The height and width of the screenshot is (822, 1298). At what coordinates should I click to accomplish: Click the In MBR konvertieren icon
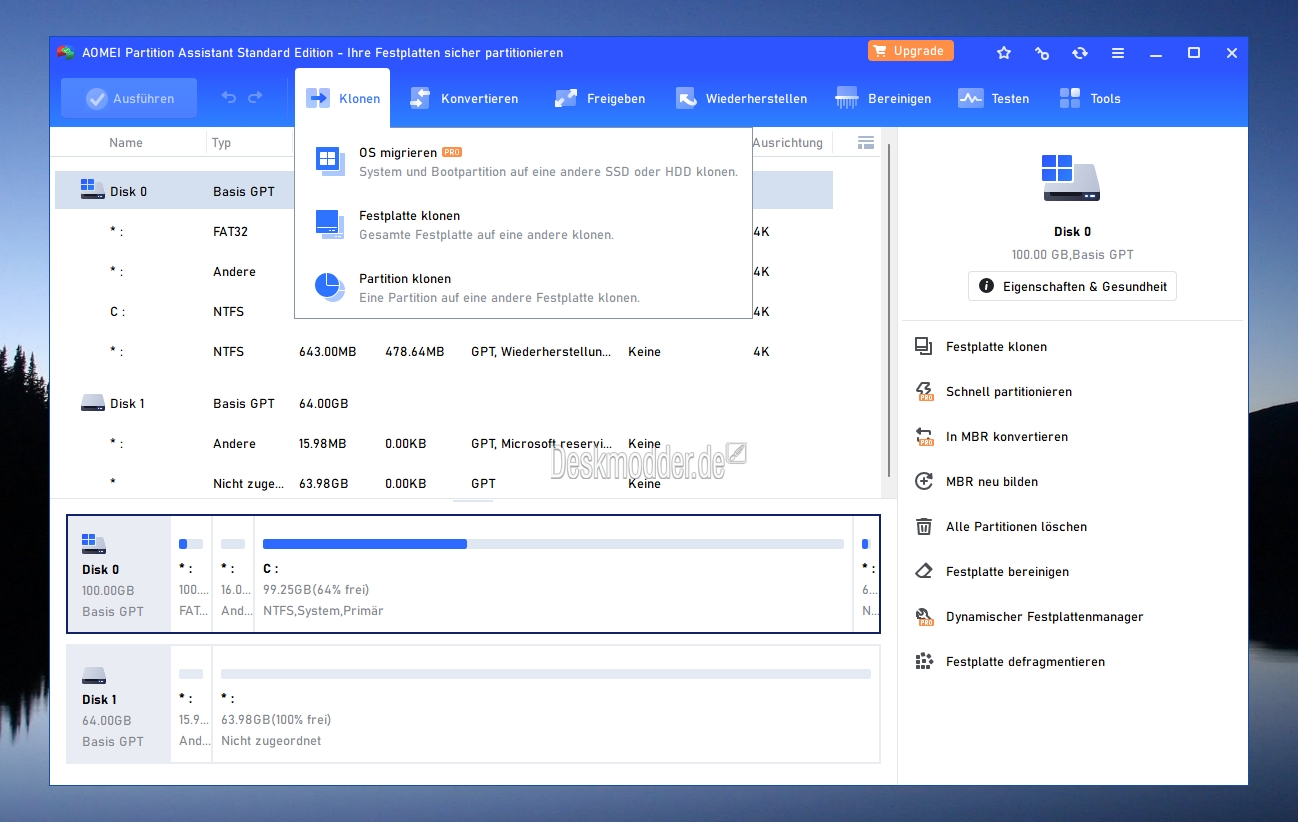click(924, 436)
